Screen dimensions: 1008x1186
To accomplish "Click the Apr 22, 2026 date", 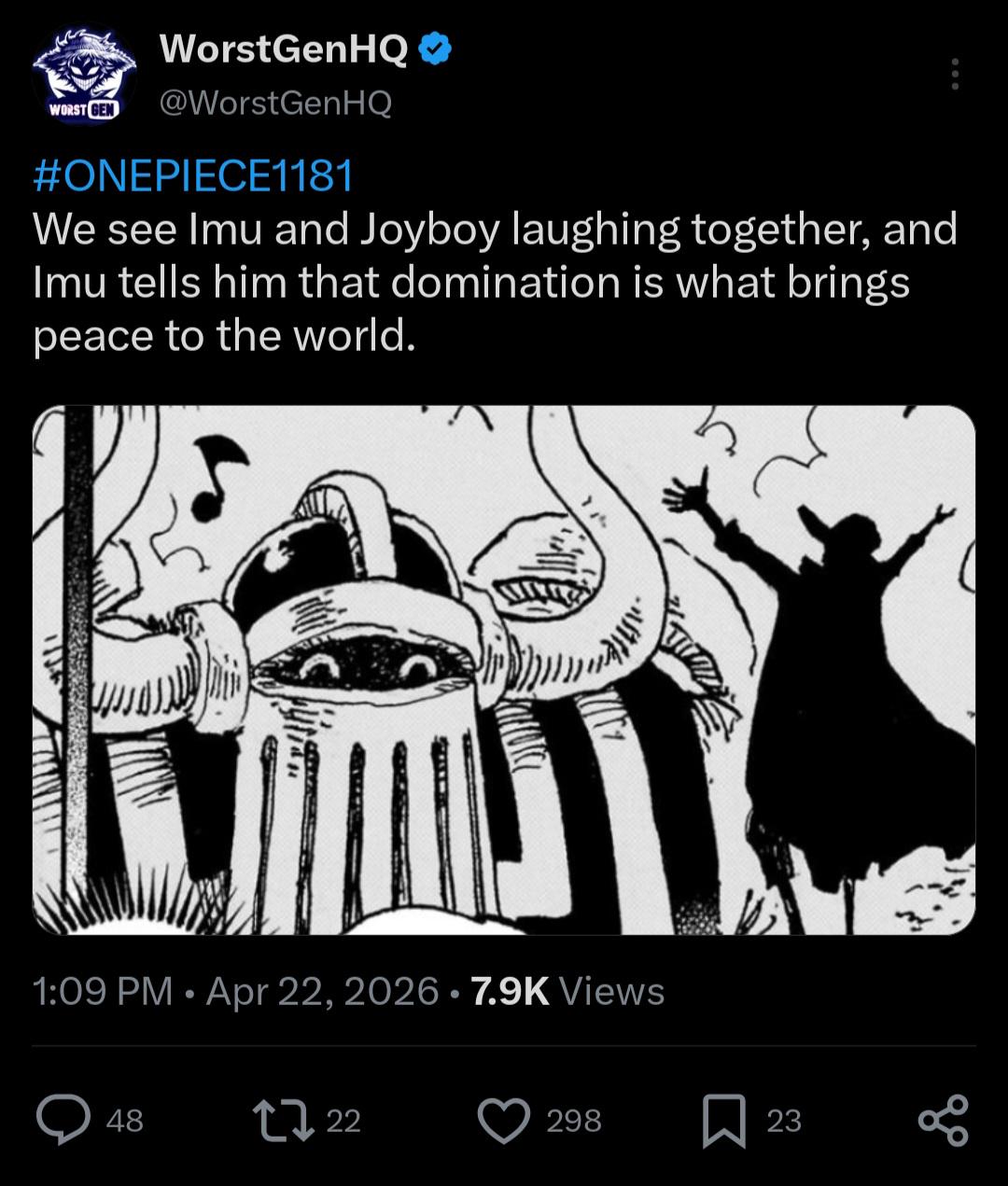I will tap(322, 991).
